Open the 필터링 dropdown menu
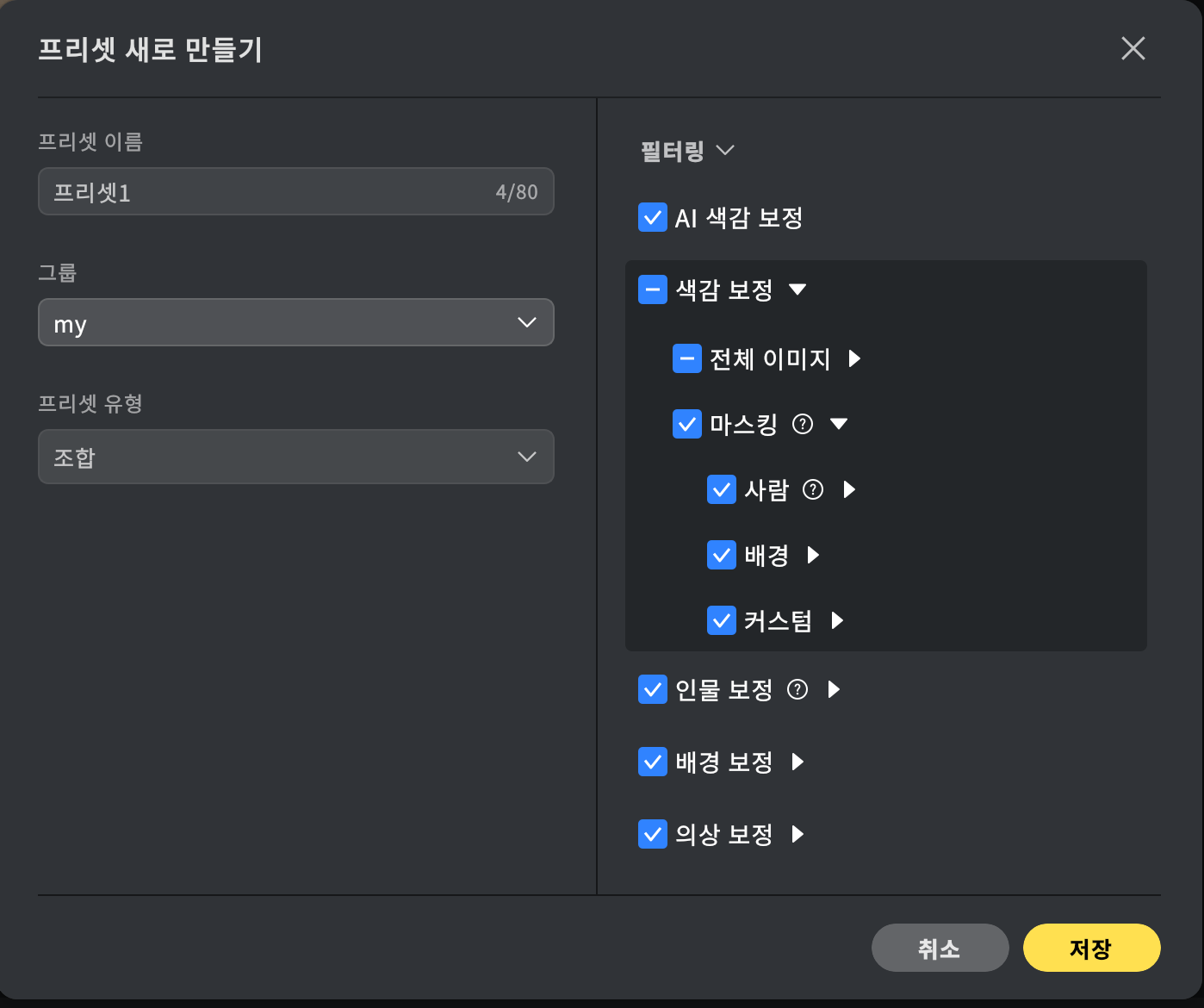The width and height of the screenshot is (1204, 1008). pos(687,151)
